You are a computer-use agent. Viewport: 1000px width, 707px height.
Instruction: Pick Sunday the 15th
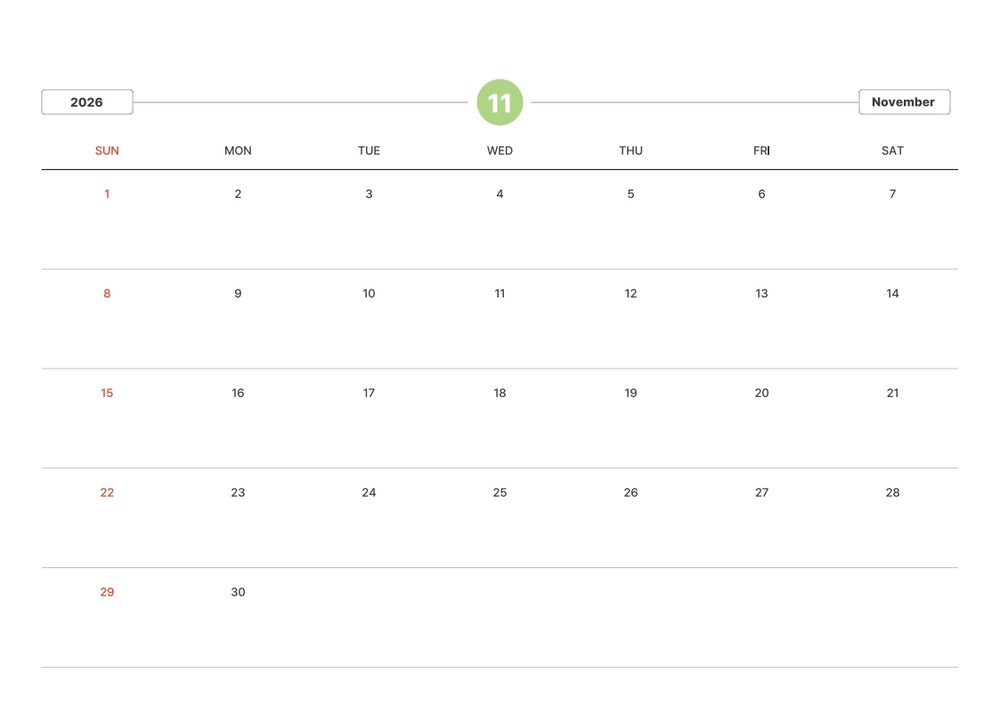coord(107,393)
